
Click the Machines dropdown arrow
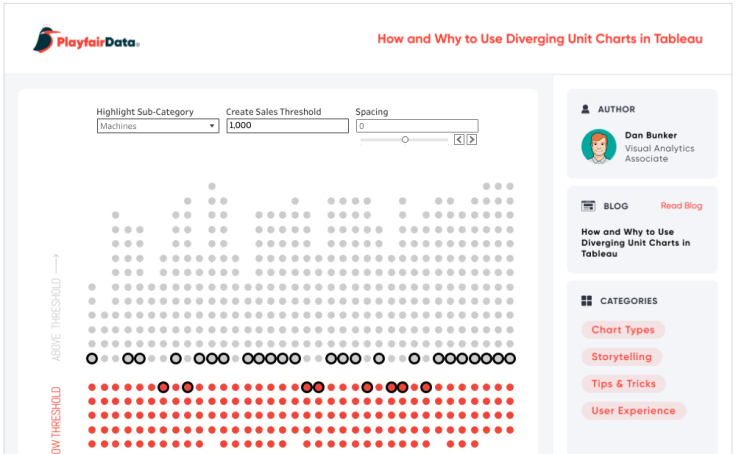point(212,126)
